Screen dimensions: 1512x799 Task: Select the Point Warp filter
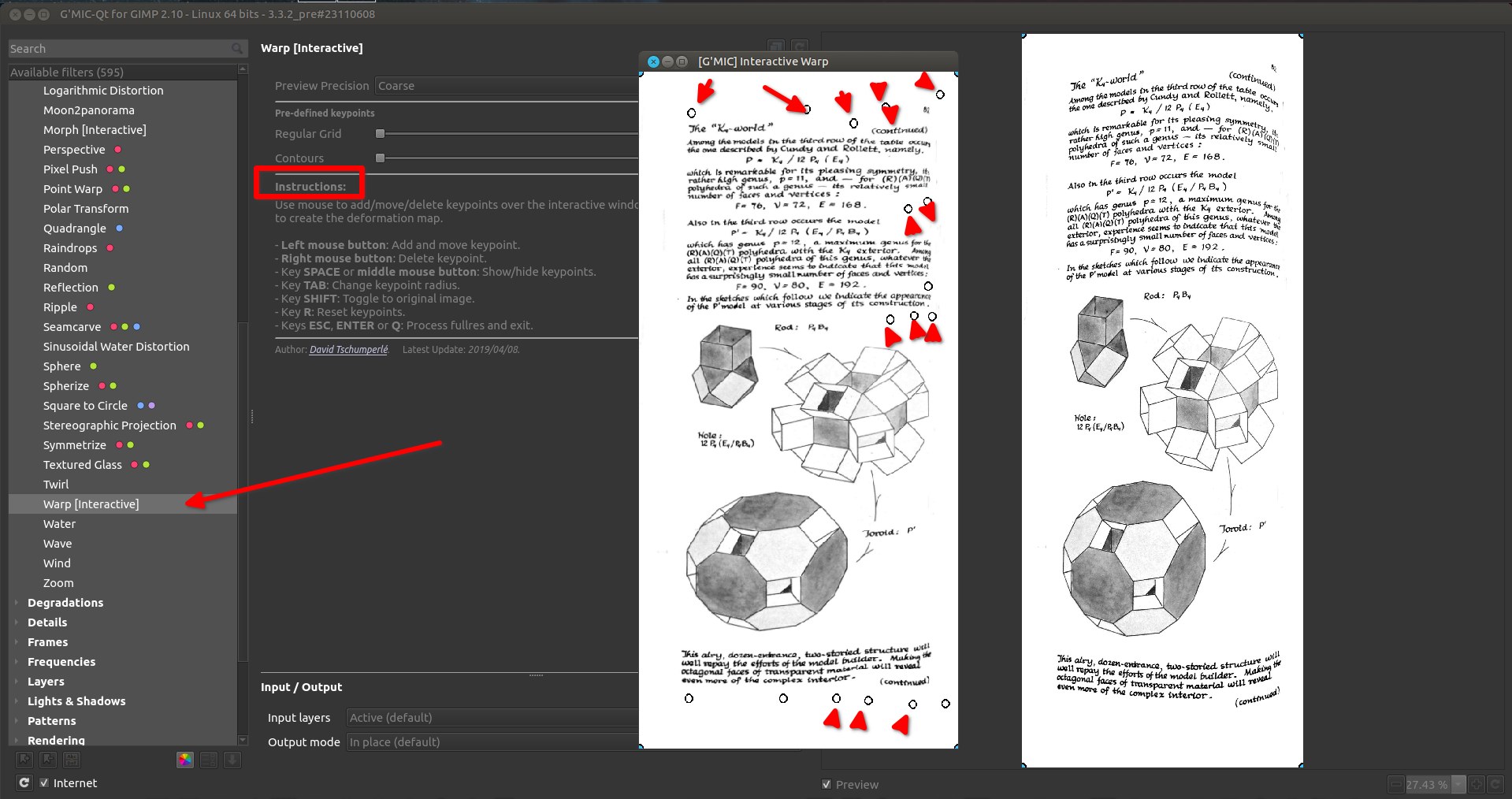pos(72,189)
